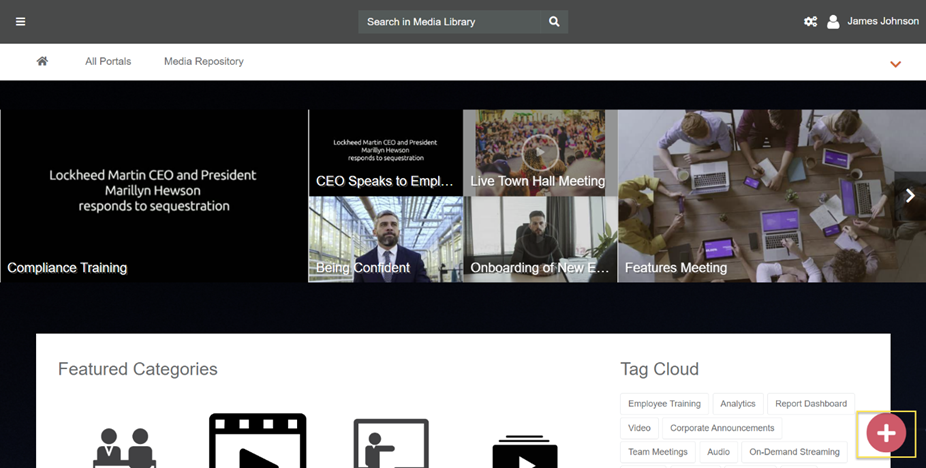This screenshot has height=468, width=926.
Task: Open the James Johnson user menu
Action: tap(882, 22)
